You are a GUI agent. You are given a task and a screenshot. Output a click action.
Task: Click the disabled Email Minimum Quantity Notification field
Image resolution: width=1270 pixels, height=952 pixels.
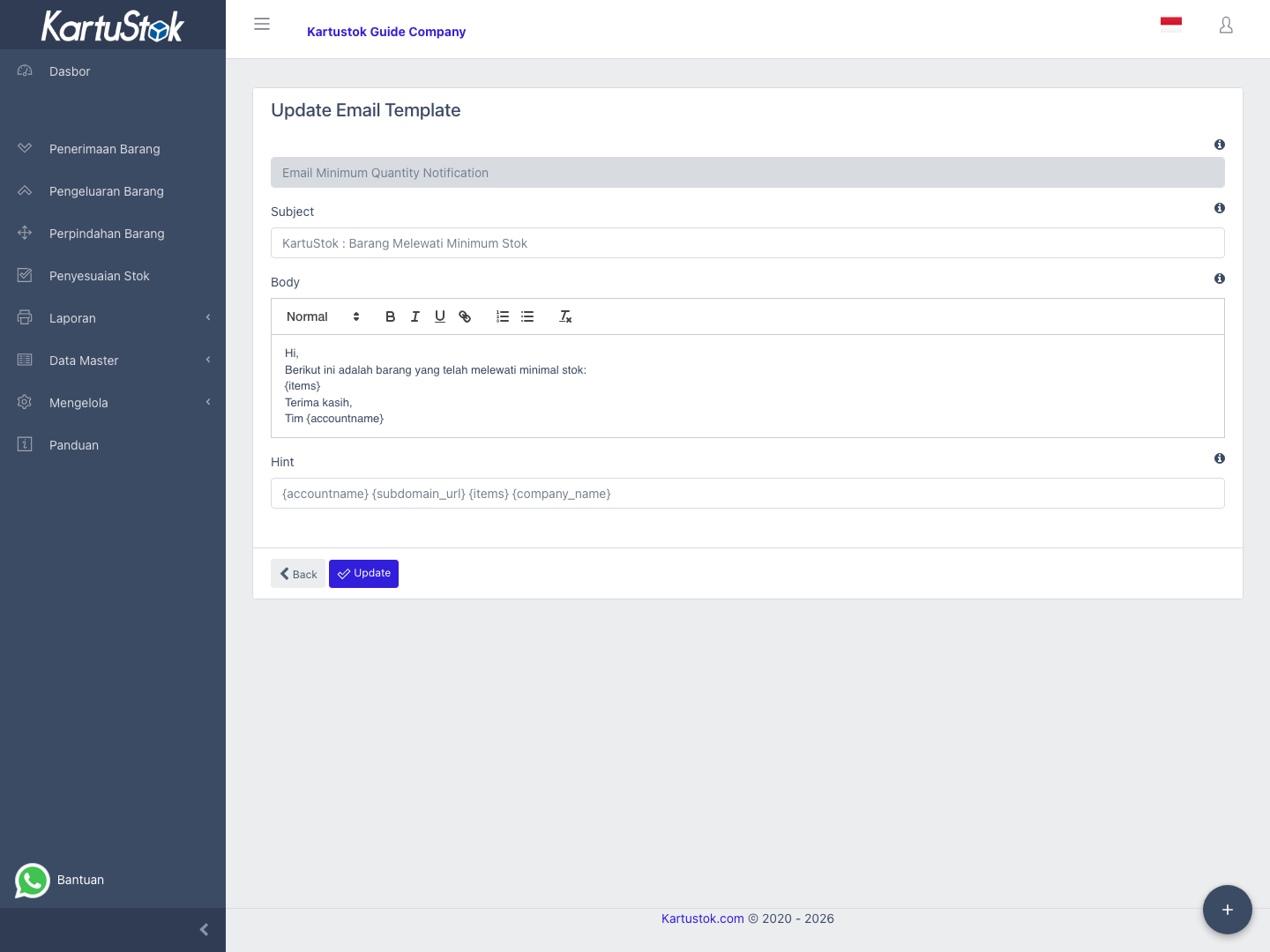(x=748, y=173)
